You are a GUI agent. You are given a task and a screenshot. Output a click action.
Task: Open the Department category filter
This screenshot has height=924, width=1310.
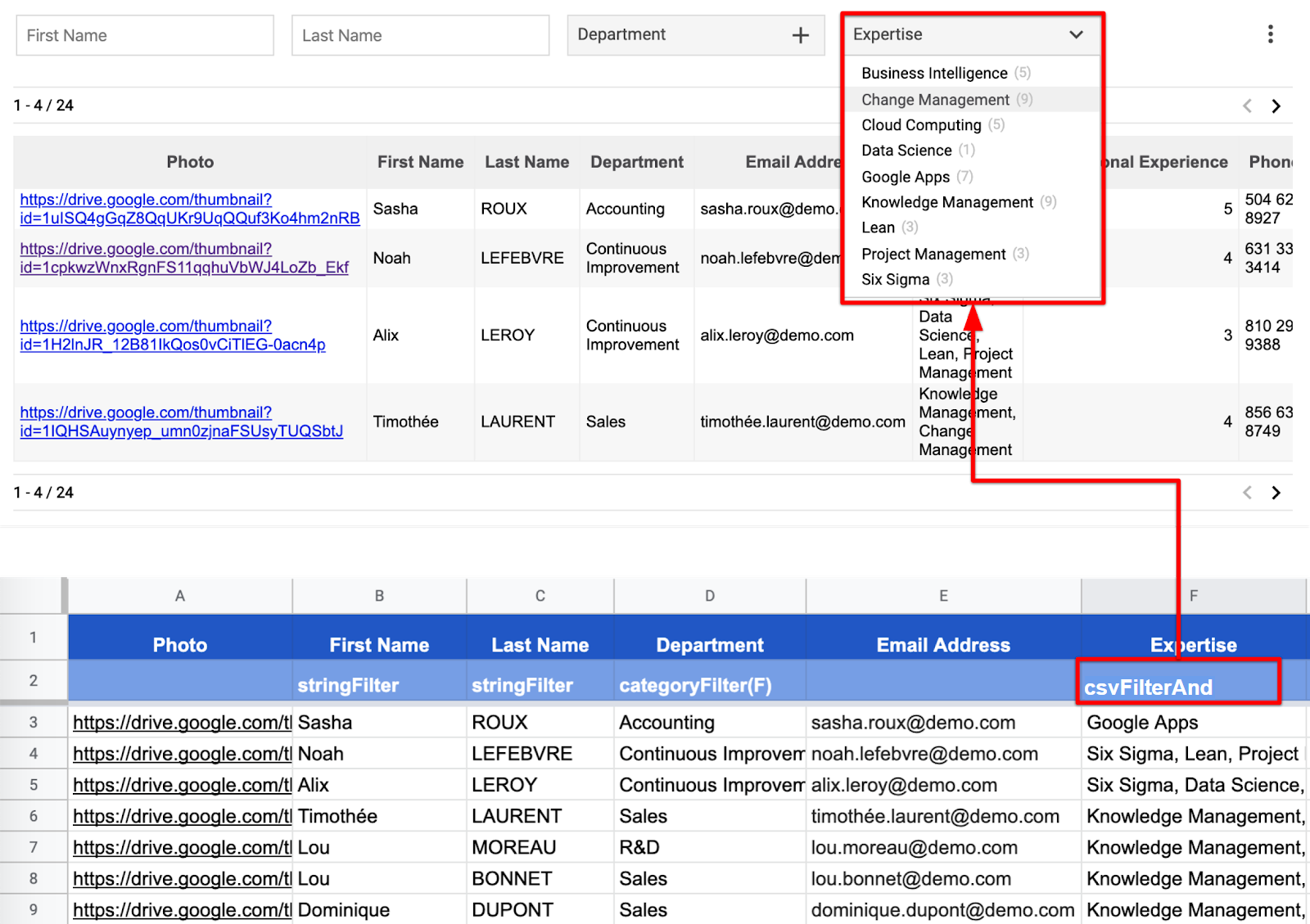696,35
